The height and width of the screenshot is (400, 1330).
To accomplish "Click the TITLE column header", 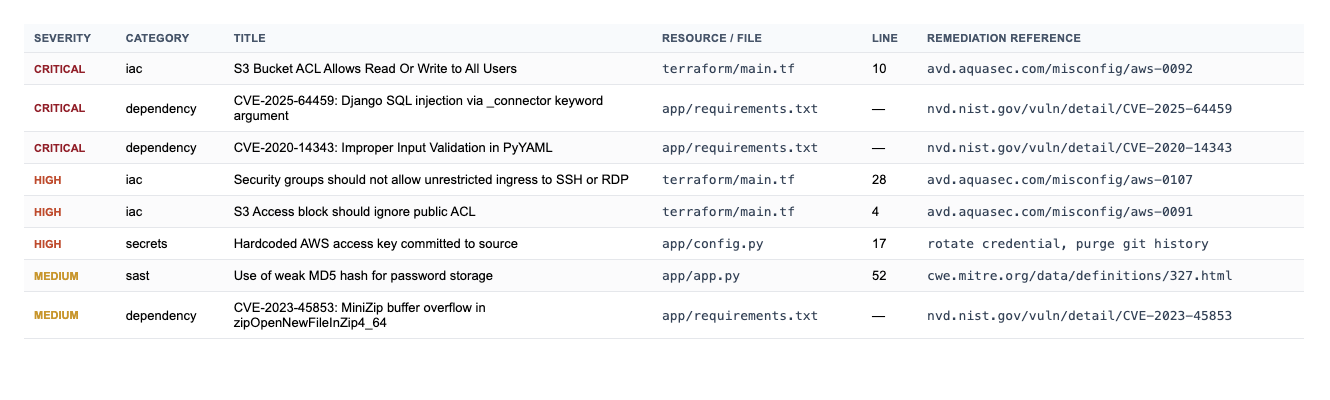I will click(x=249, y=38).
